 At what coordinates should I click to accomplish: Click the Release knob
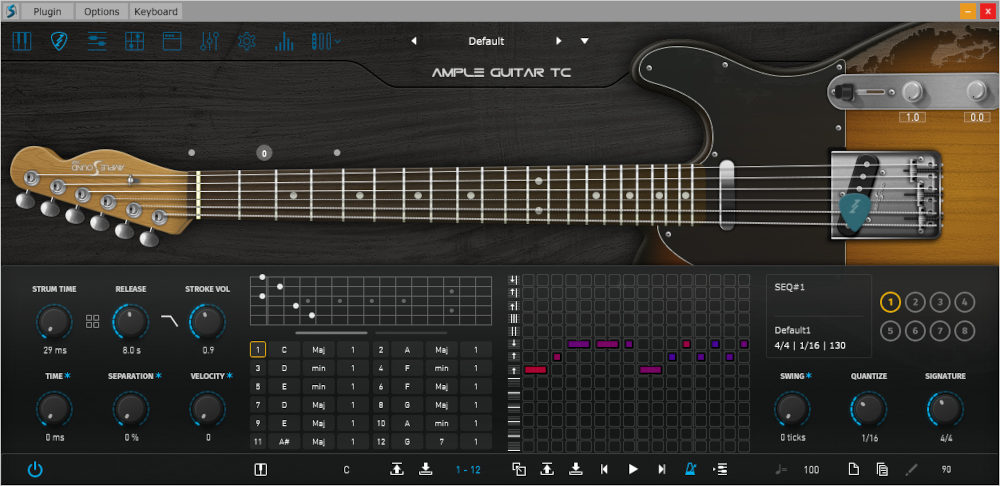131,321
